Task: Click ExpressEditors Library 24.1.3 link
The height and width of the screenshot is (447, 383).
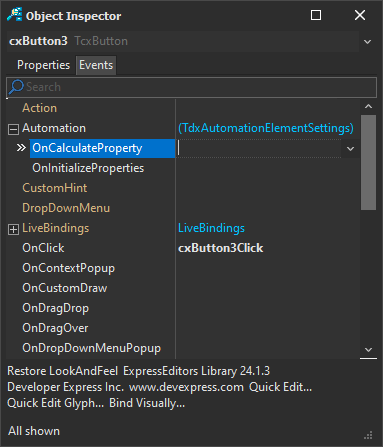Action: point(196,371)
